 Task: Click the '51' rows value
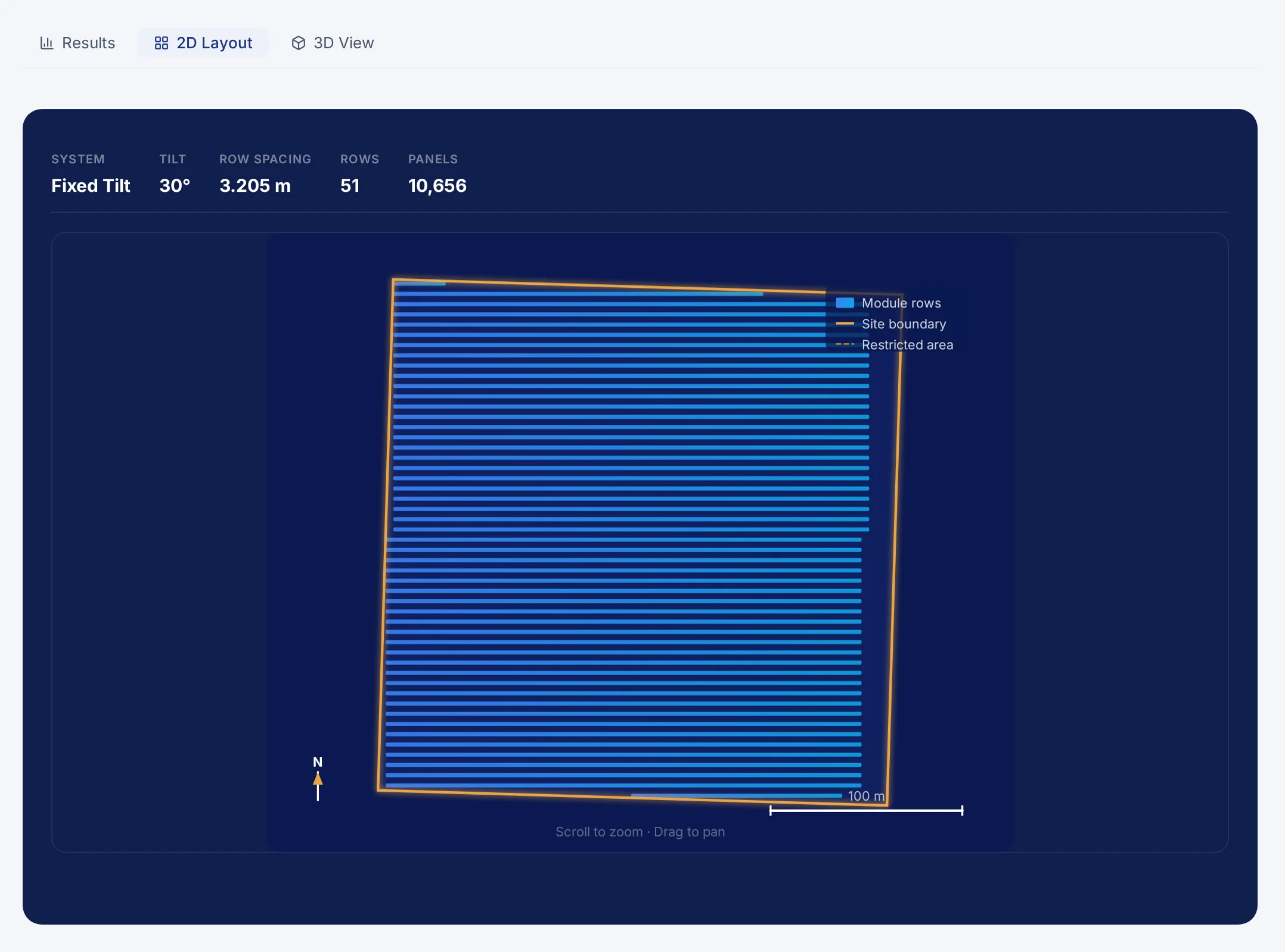[x=350, y=186]
